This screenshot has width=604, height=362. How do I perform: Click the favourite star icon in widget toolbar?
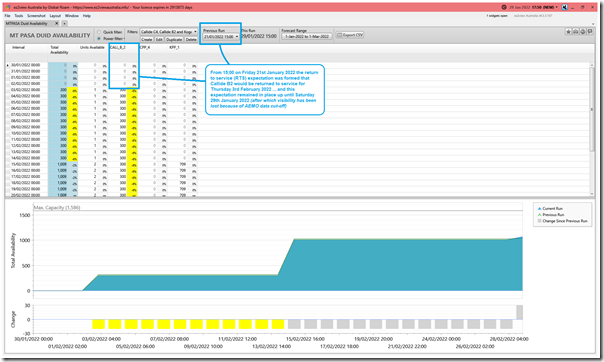pyautogui.click(x=568, y=32)
